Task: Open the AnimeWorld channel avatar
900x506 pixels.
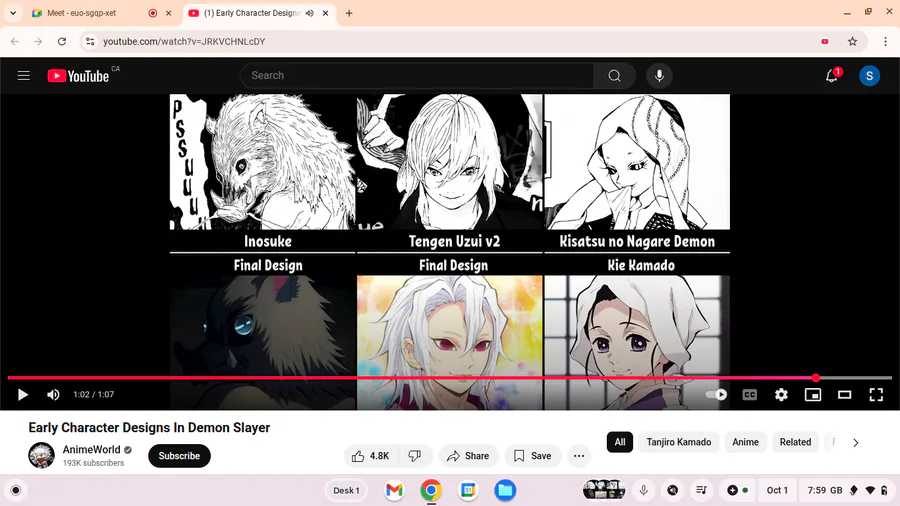Action: coord(41,456)
